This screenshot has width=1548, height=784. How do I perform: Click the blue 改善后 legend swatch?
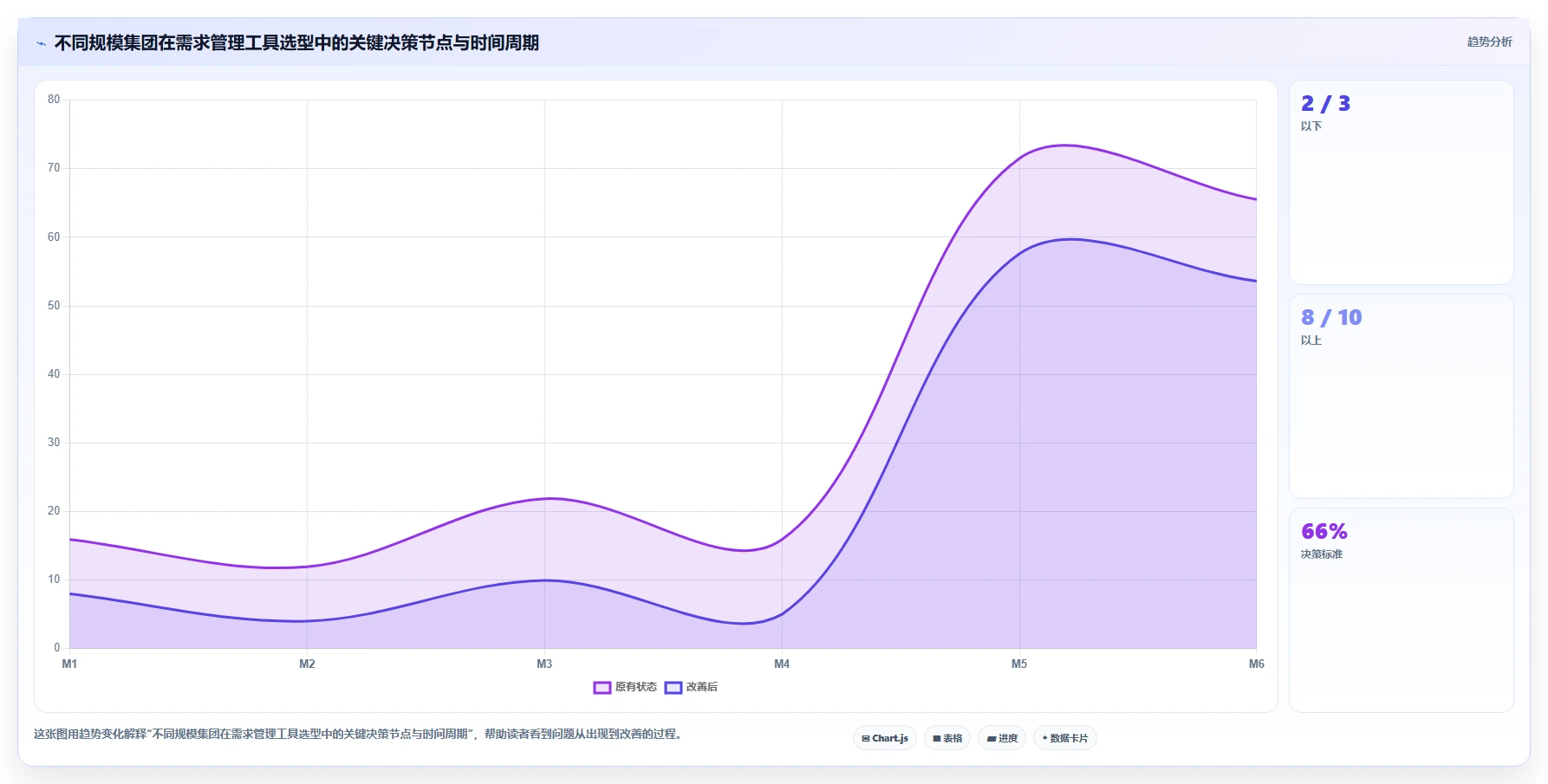(x=673, y=688)
